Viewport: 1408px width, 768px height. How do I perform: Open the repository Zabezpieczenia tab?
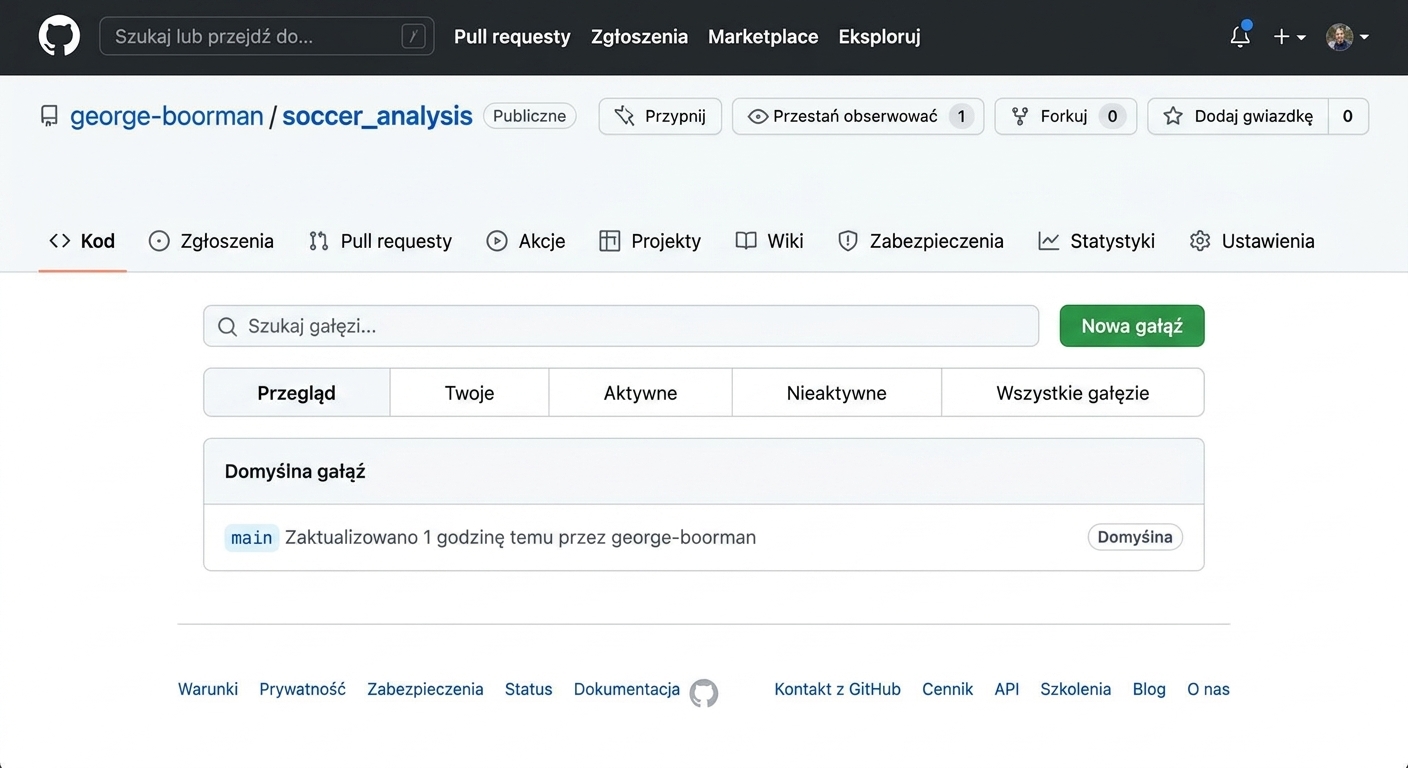[x=920, y=241]
